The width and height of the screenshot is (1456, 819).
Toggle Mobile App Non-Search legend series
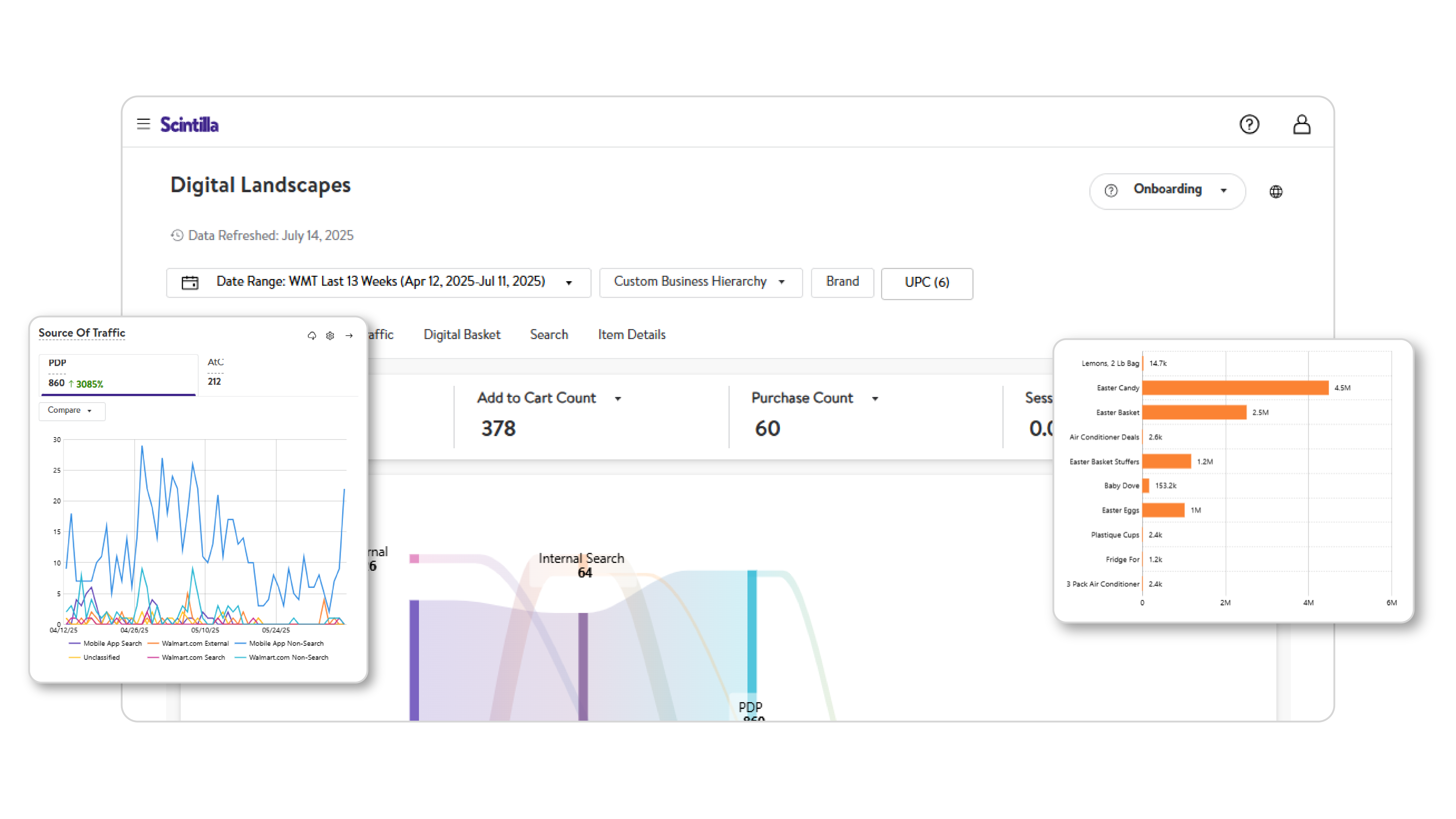(x=279, y=643)
